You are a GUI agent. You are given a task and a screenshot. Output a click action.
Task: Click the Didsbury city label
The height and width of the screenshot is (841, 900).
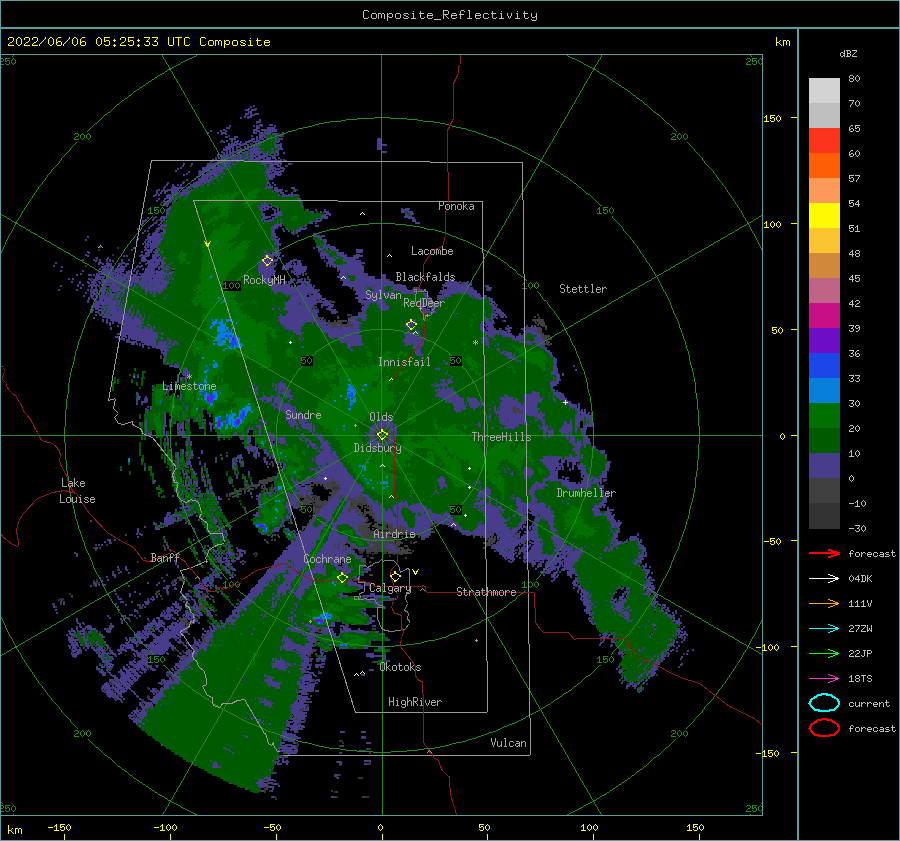pyautogui.click(x=378, y=448)
